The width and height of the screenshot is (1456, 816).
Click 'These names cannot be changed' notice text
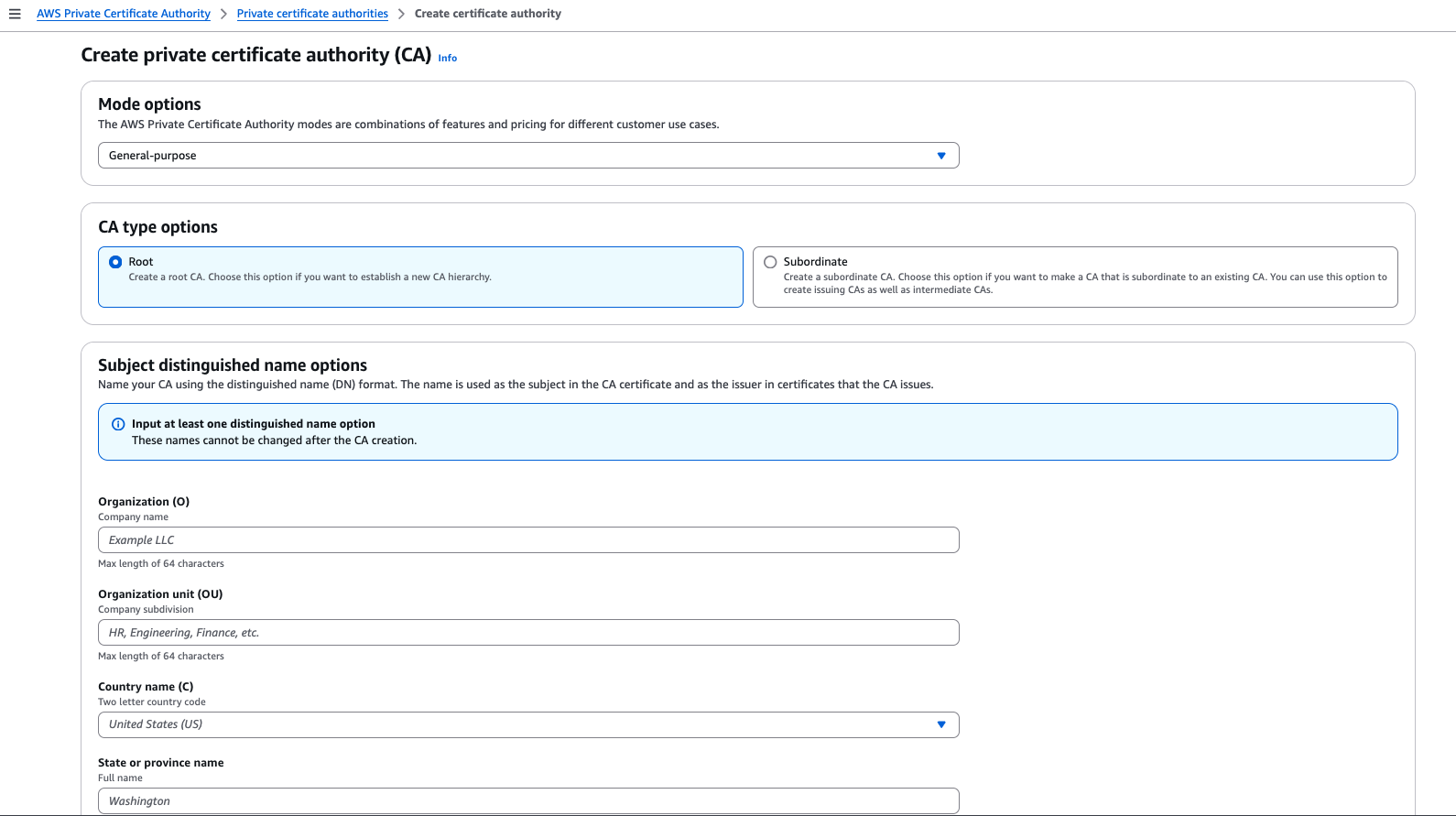275,441
